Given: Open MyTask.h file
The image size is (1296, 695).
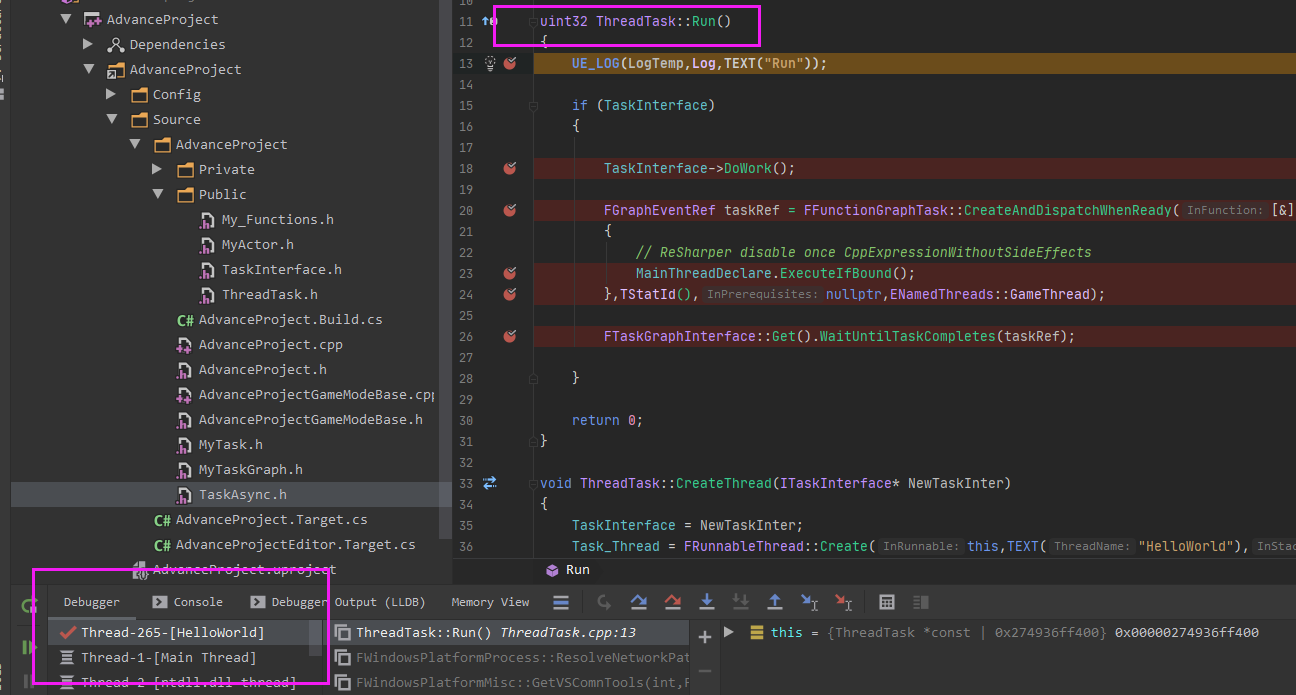Looking at the screenshot, I should (x=230, y=444).
